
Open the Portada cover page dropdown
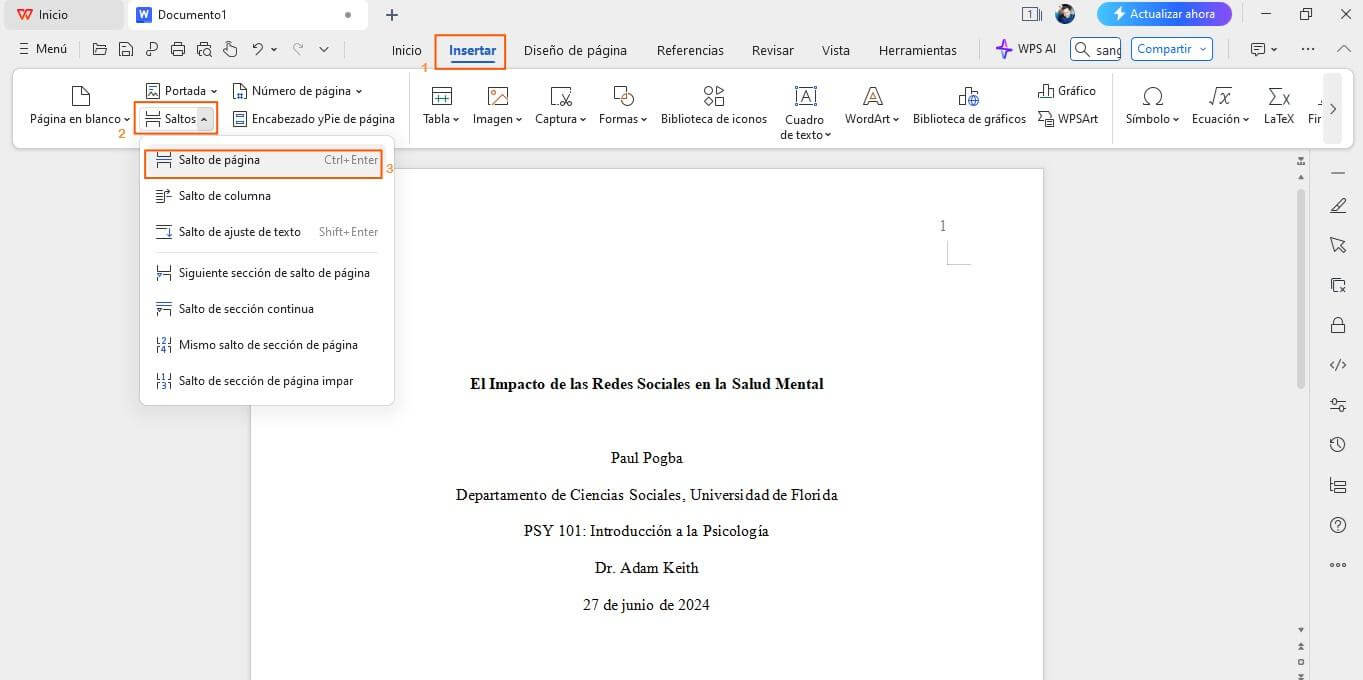click(x=181, y=90)
